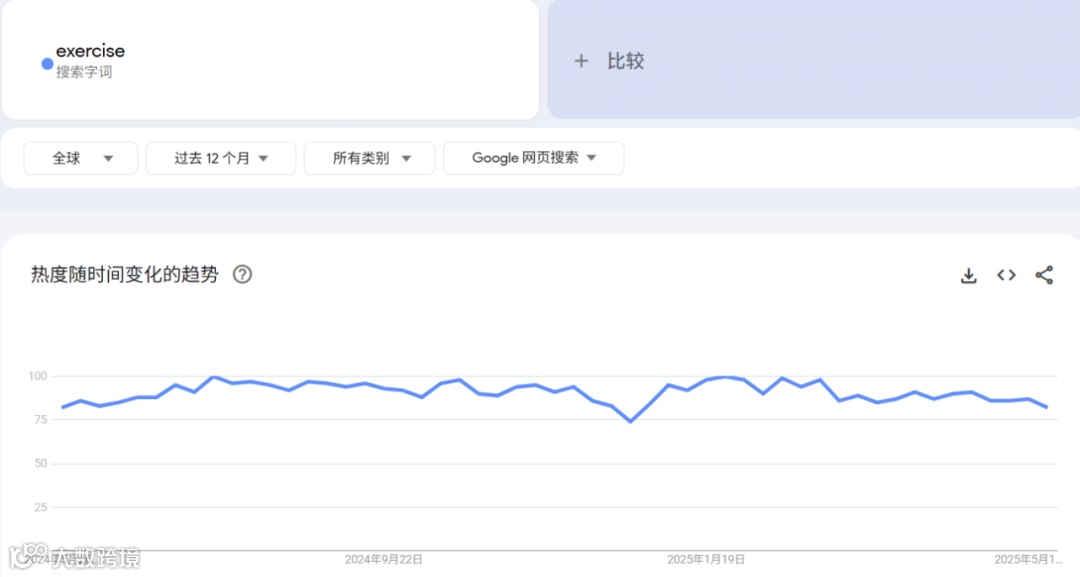Open the 过去 12 个月 time range dropdown
The image size is (1080, 577).
coord(221,158)
